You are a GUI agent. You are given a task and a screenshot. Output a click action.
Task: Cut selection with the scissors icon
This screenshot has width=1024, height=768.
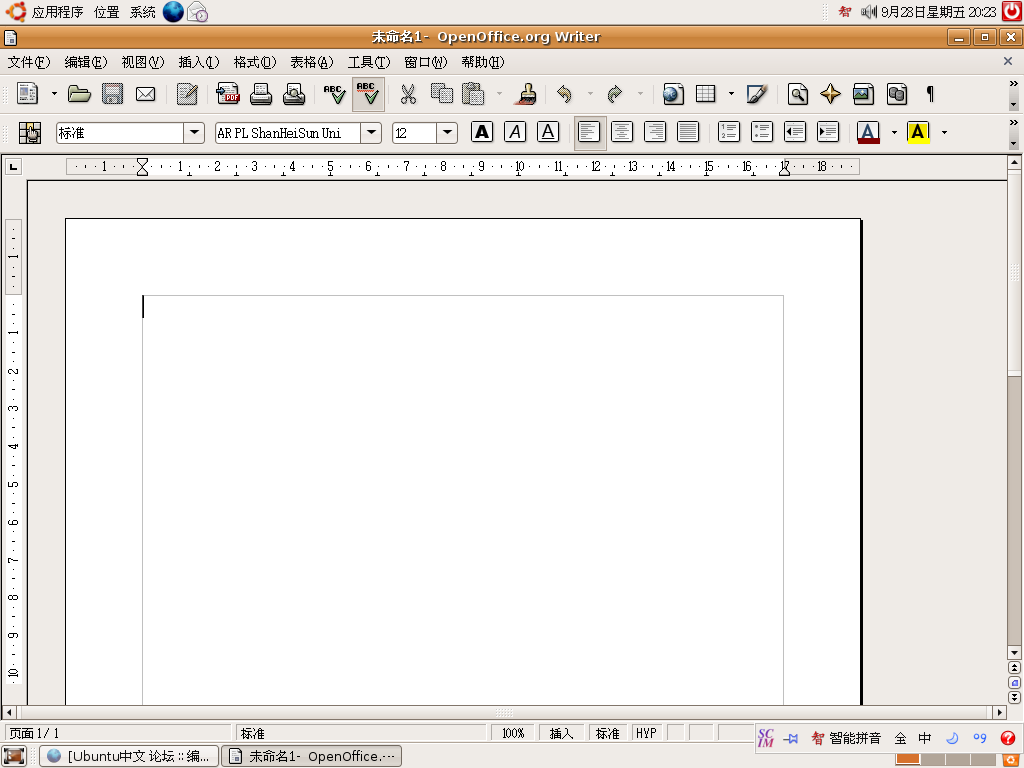click(x=408, y=94)
